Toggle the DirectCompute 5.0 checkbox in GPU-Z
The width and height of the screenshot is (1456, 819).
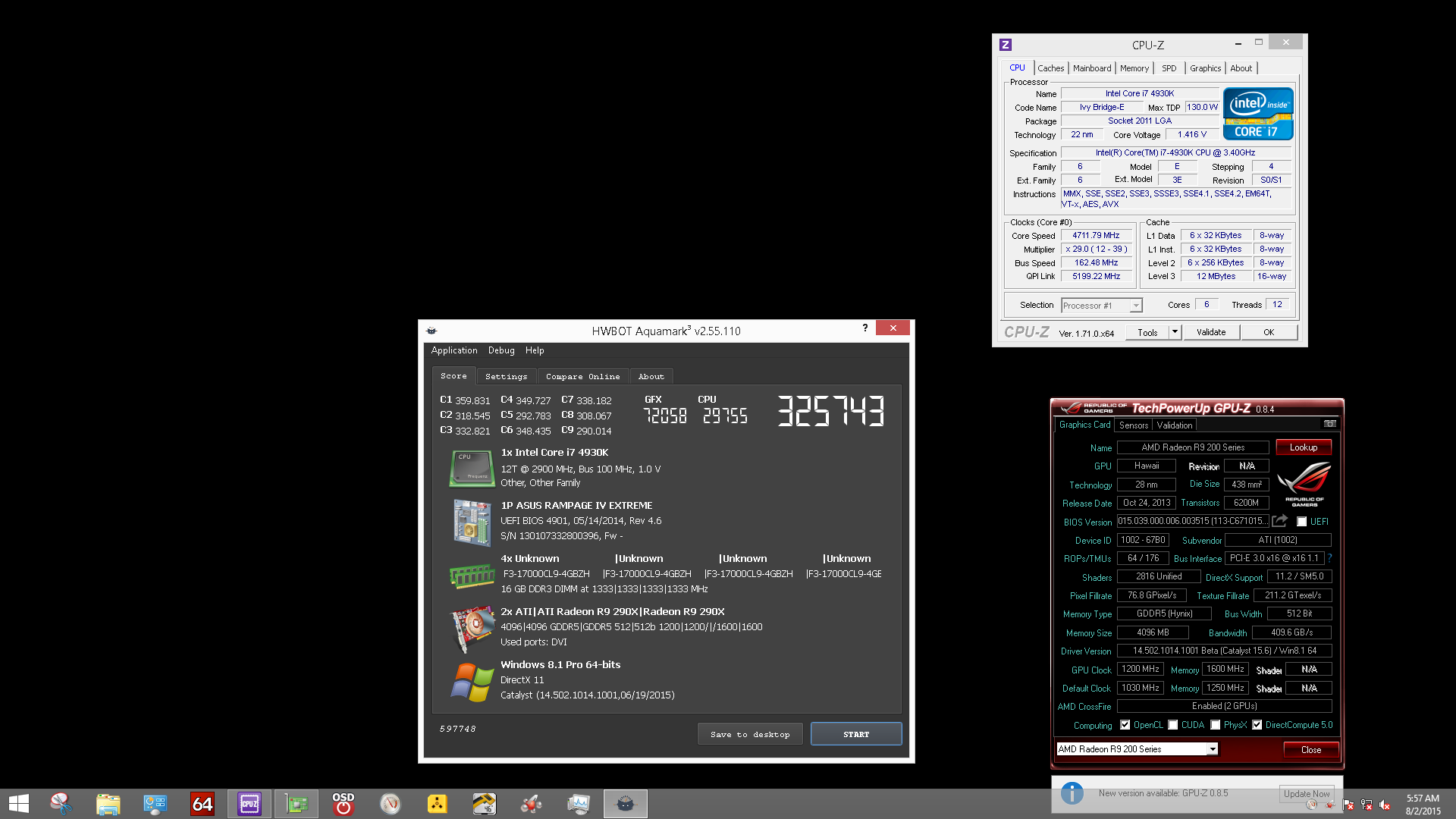point(1257,725)
